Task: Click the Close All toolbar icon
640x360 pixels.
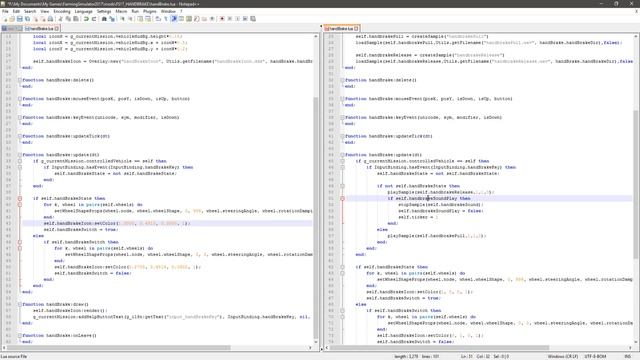Action: [x=42, y=19]
